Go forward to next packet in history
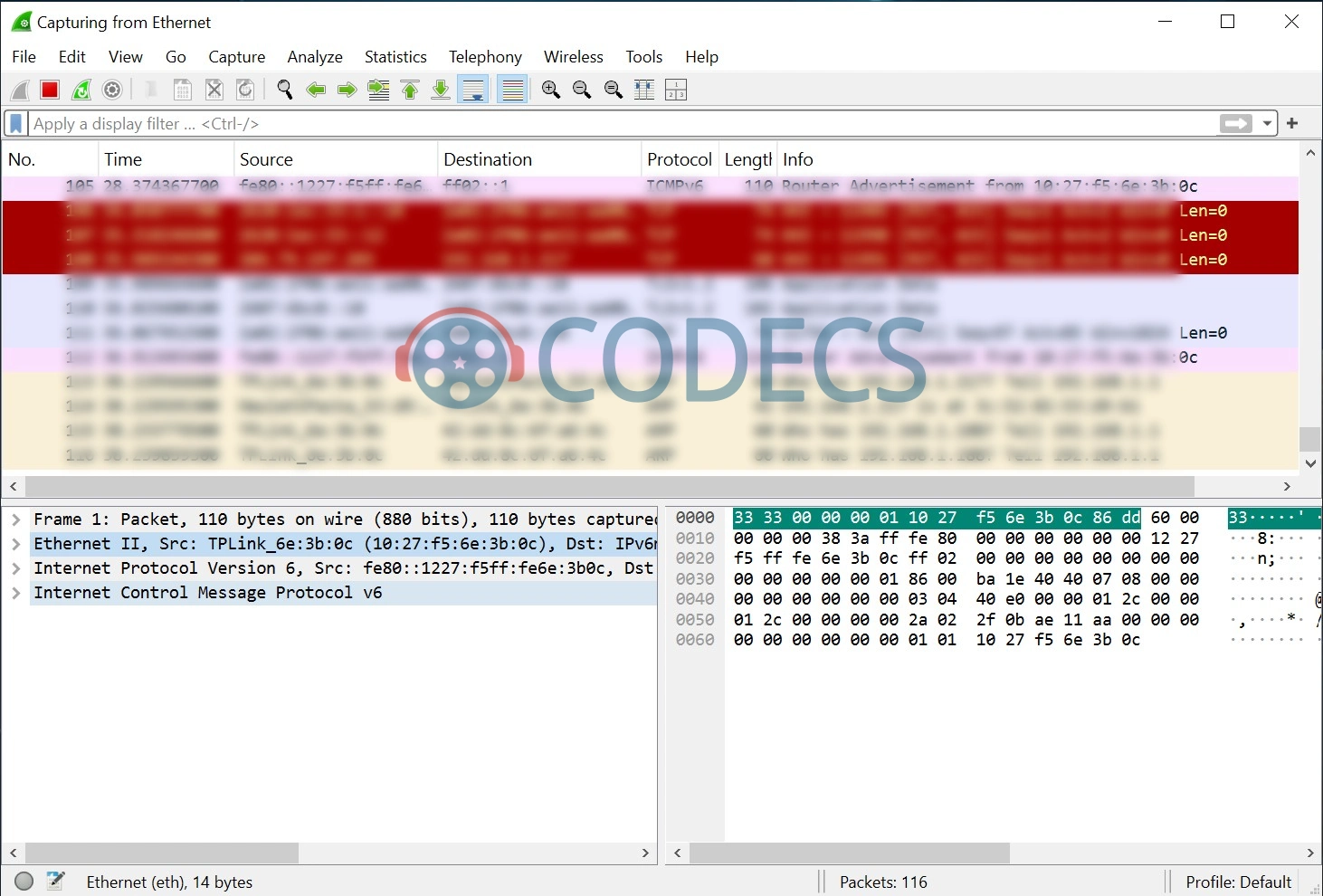Viewport: 1323px width, 896px height. [x=347, y=90]
